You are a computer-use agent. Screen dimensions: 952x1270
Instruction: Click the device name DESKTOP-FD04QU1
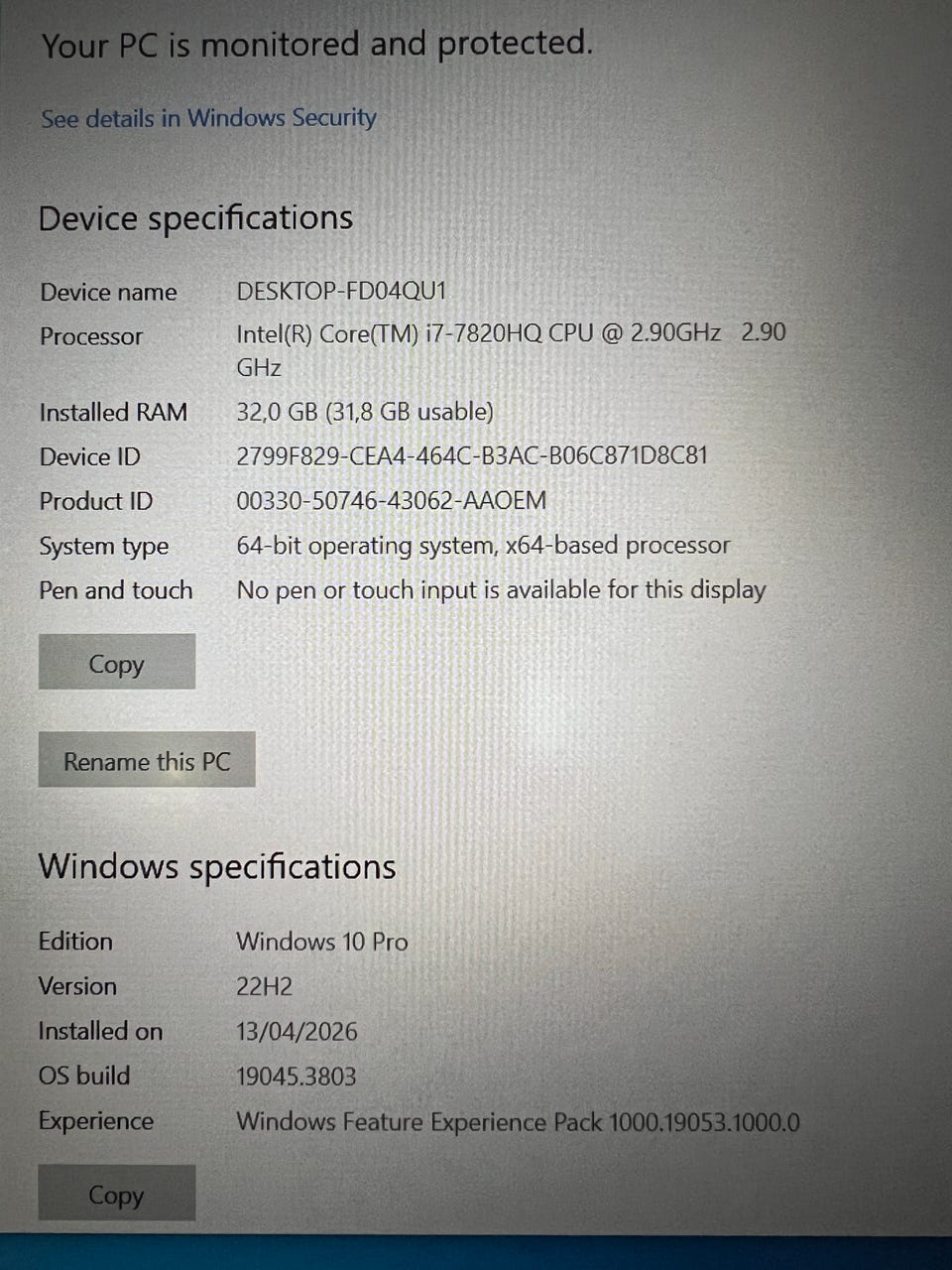pyautogui.click(x=342, y=291)
